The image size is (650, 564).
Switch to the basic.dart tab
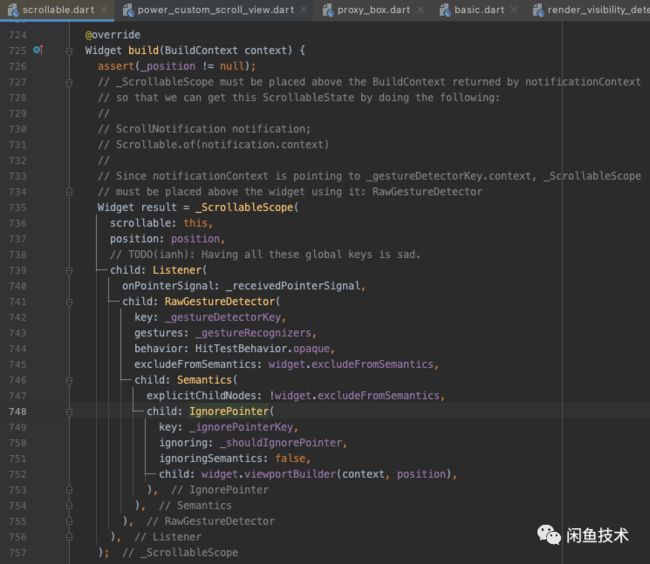(479, 10)
